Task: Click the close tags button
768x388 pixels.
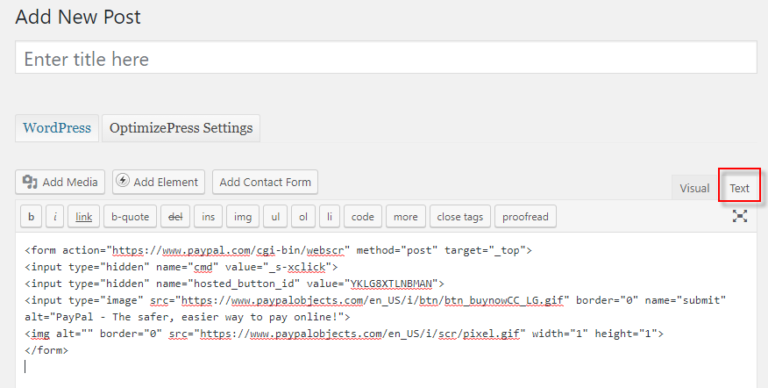Action: coord(460,217)
